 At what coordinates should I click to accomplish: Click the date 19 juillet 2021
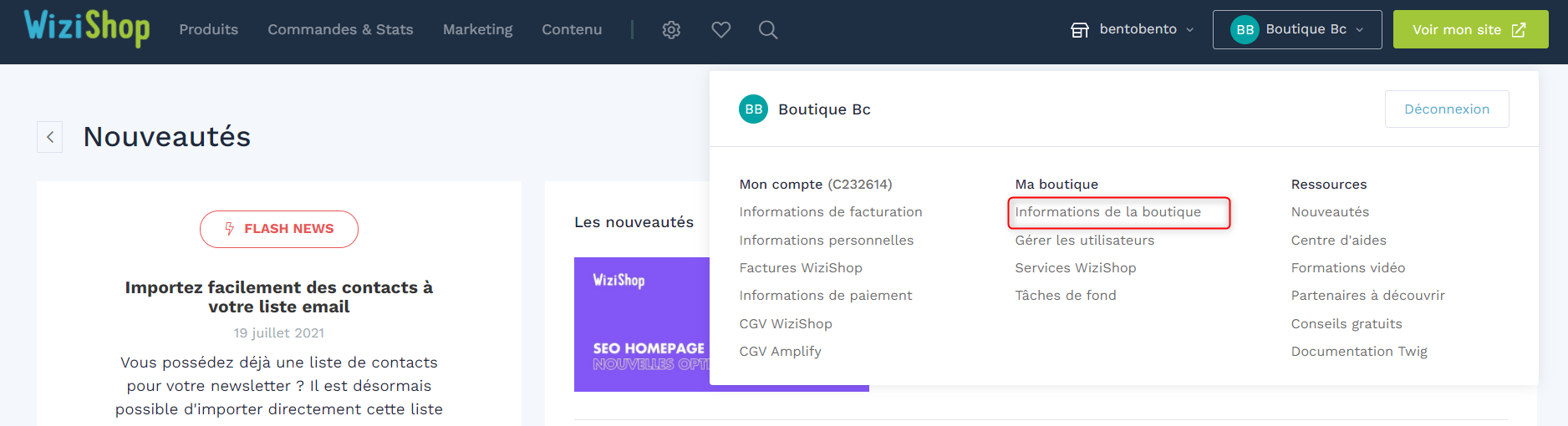pos(279,333)
